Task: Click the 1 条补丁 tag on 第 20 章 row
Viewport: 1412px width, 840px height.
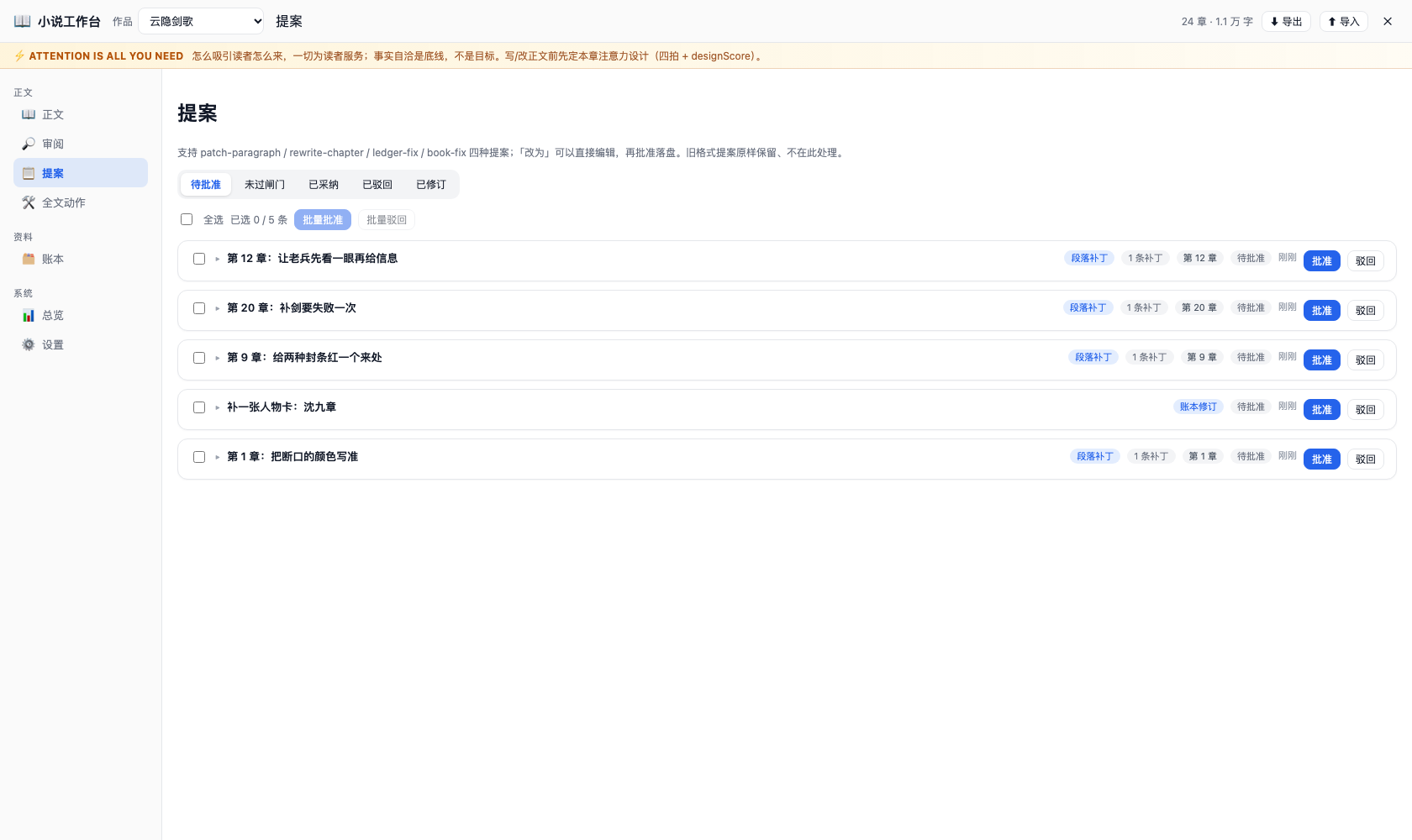Action: click(1144, 307)
